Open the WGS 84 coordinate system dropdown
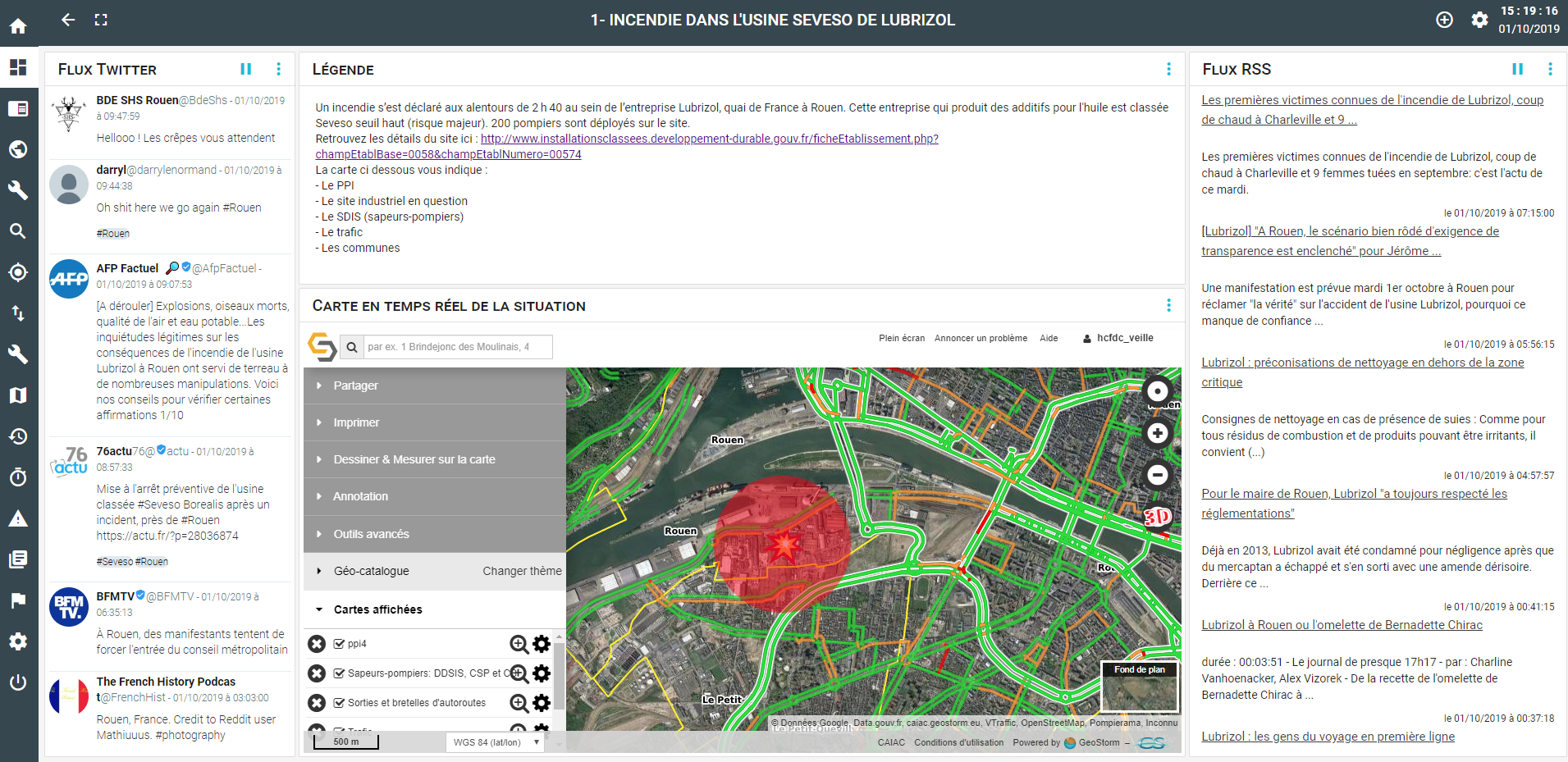The width and height of the screenshot is (1568, 762). 496,742
